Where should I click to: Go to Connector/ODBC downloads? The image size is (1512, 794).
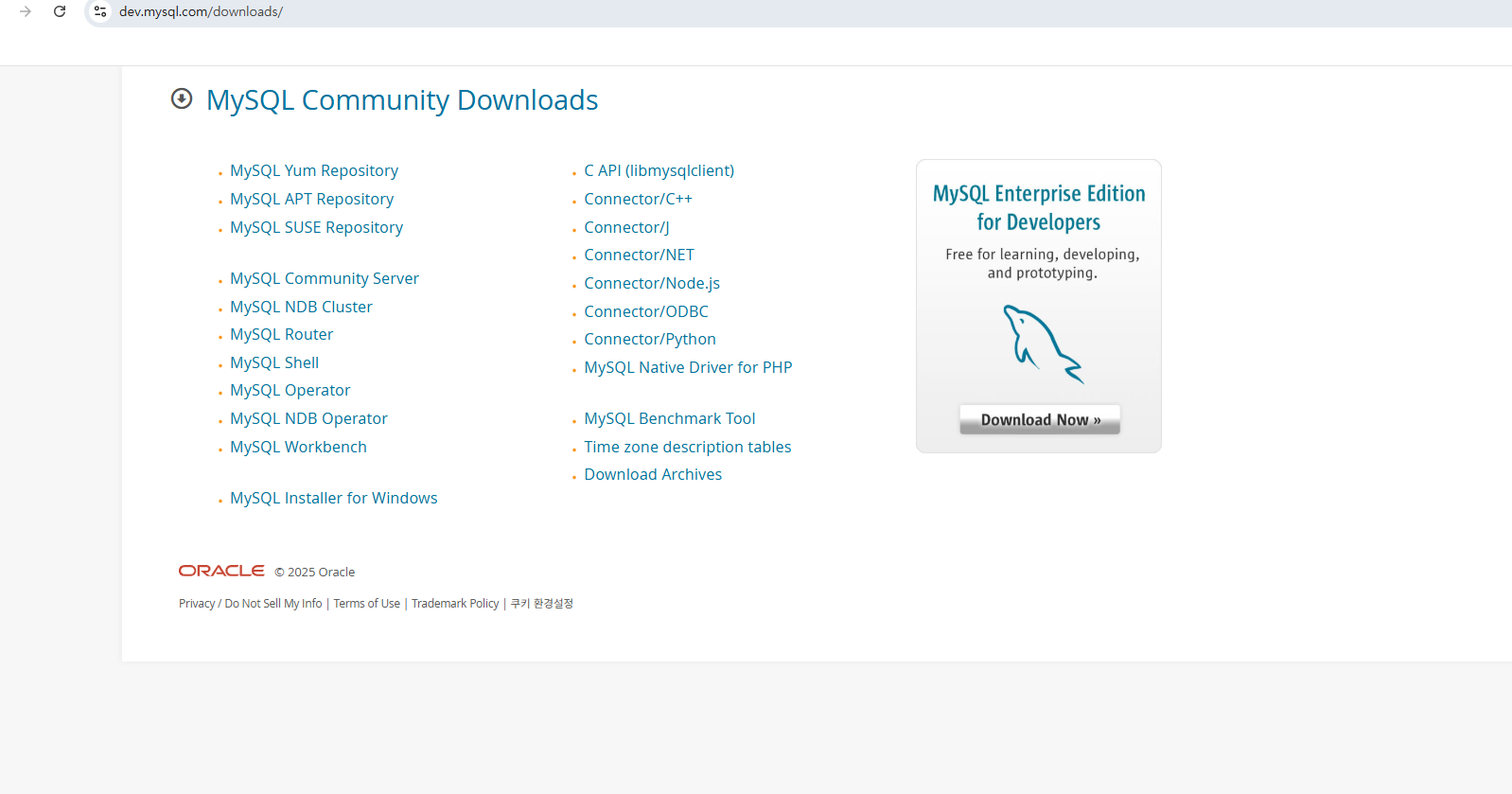[646, 311]
